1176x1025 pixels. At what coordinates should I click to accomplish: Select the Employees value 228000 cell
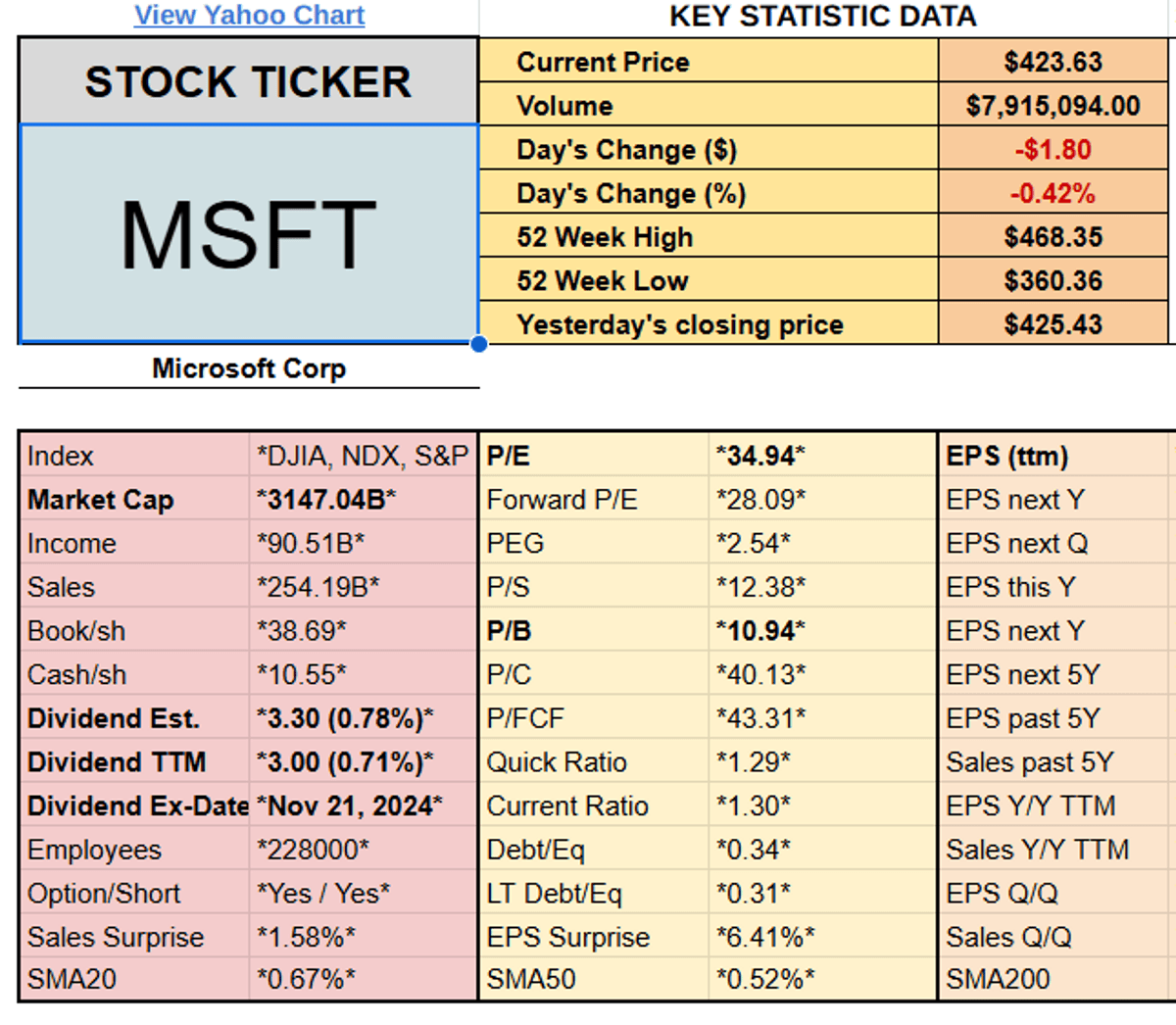[314, 850]
